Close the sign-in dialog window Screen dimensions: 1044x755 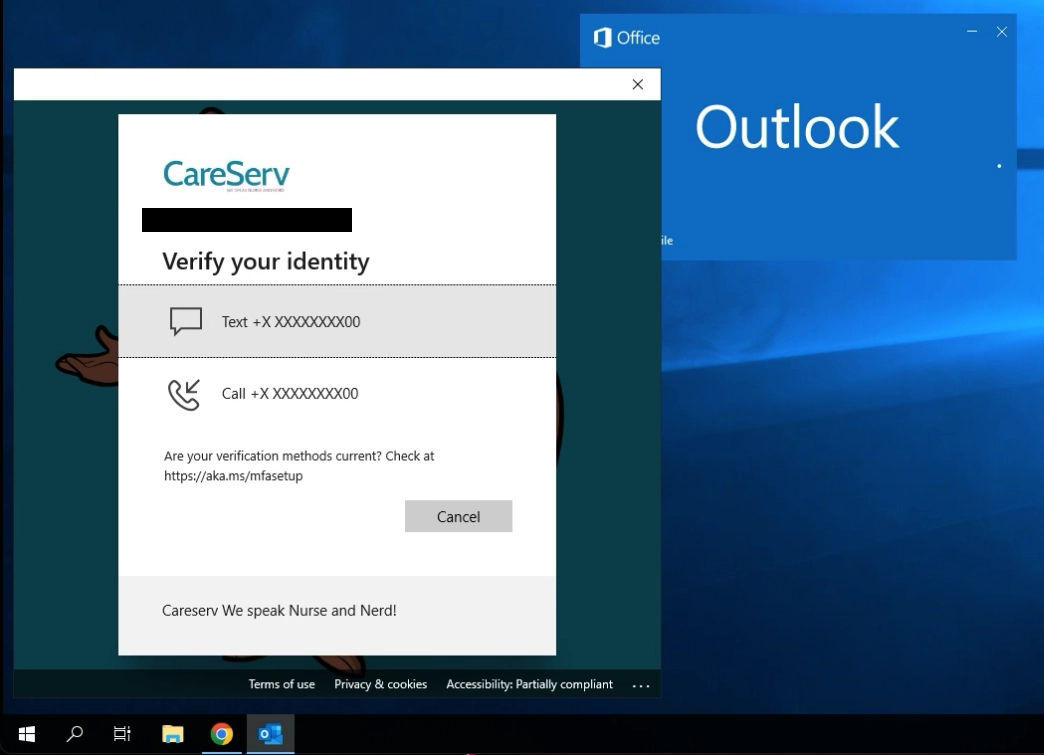pos(638,85)
